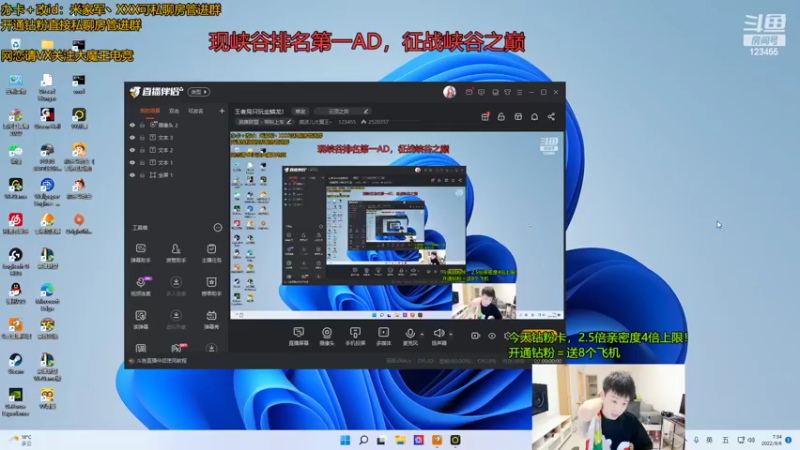Screen dimensions: 800x450
Task: Click the padlock icon beside the bell
Action: [501, 117]
